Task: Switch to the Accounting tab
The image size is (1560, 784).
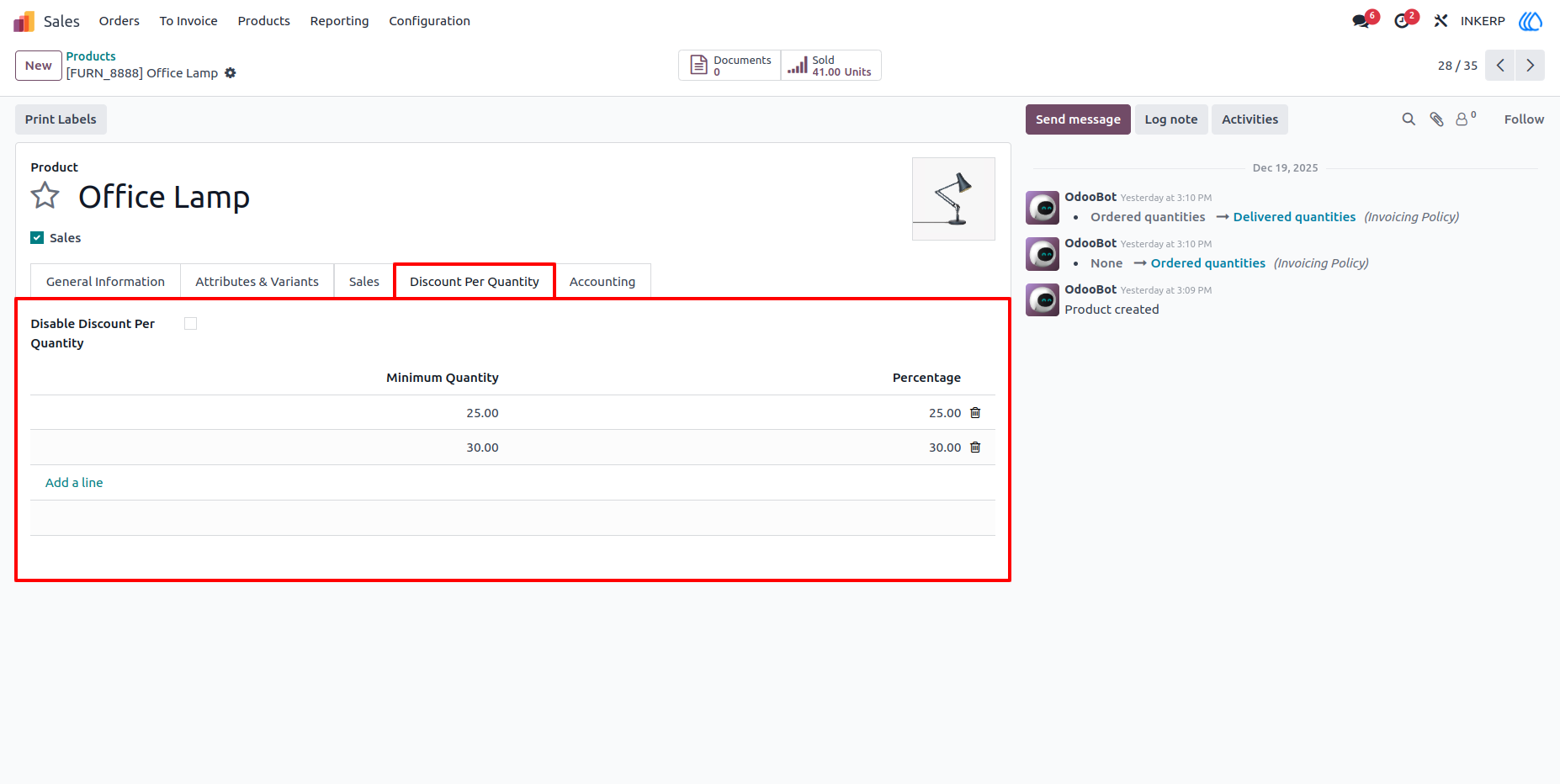Action: (602, 282)
